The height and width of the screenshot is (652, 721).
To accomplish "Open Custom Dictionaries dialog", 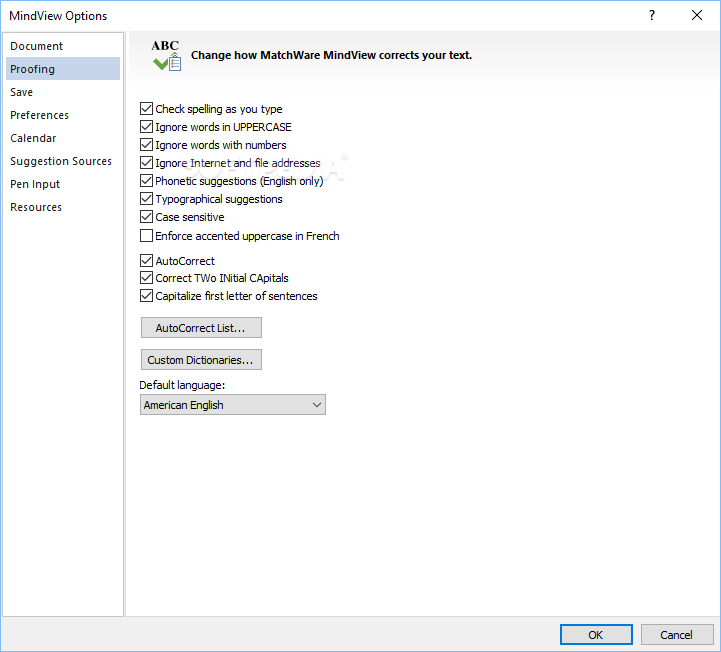I will [x=201, y=360].
